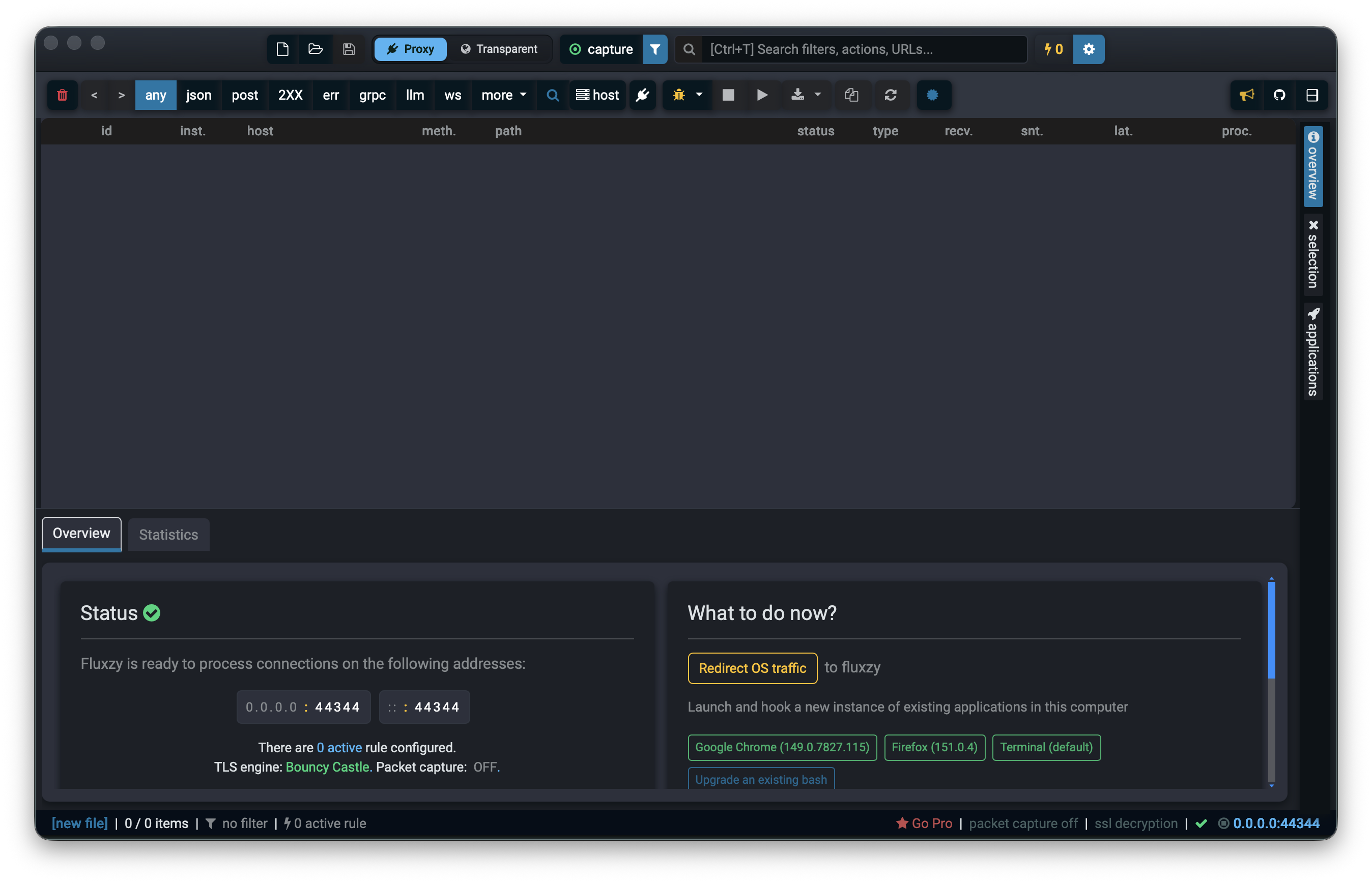Sort by the 'status' column header
The width and height of the screenshot is (1372, 883).
[816, 131]
